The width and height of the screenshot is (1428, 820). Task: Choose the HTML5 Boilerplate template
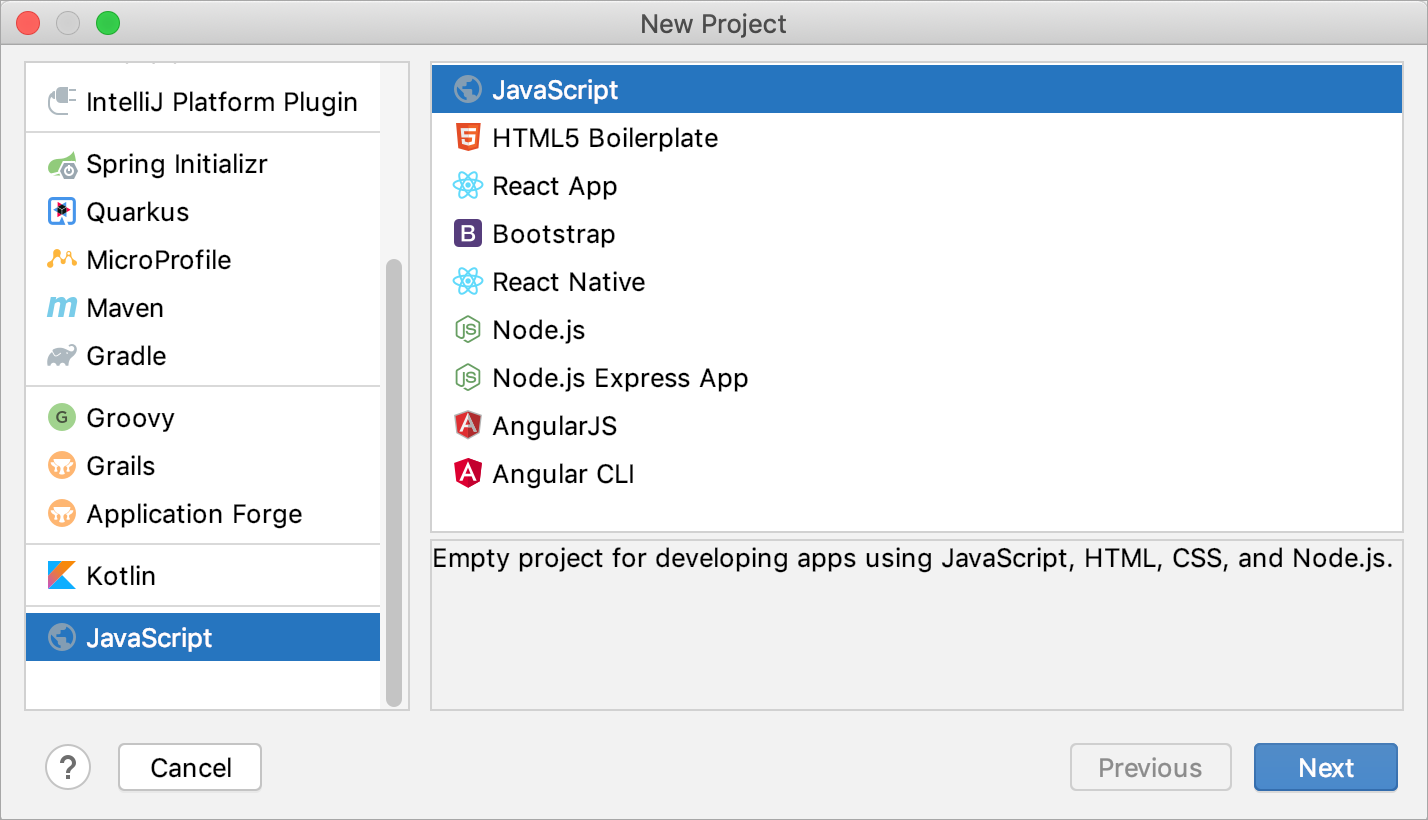point(917,138)
